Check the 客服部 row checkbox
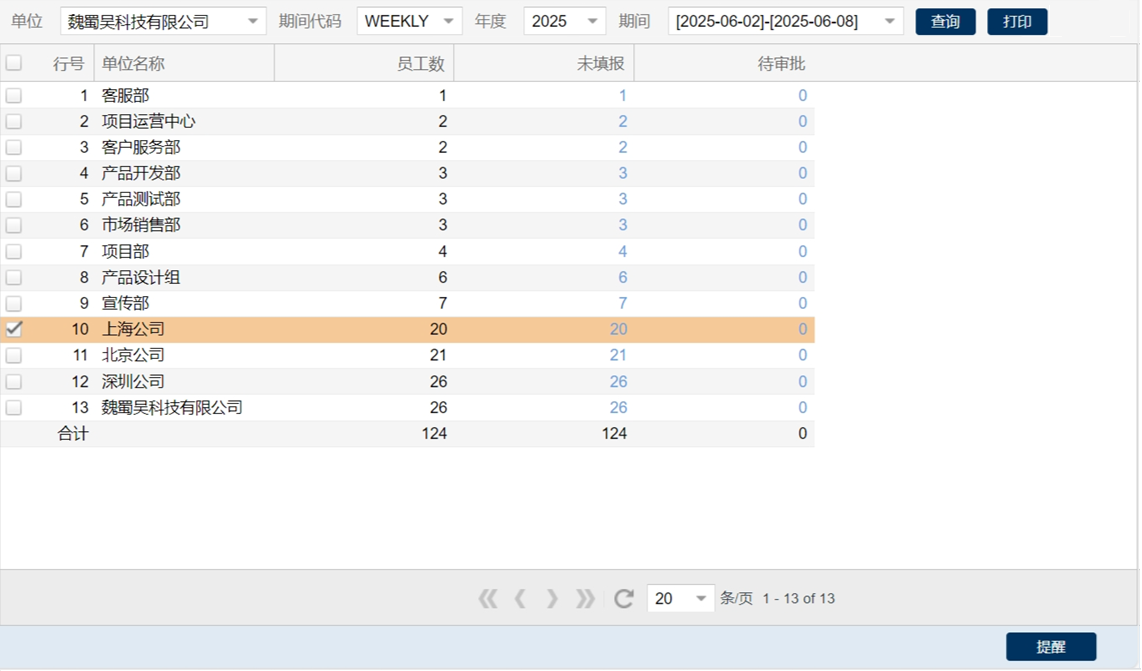1142x671 pixels. [x=14, y=96]
